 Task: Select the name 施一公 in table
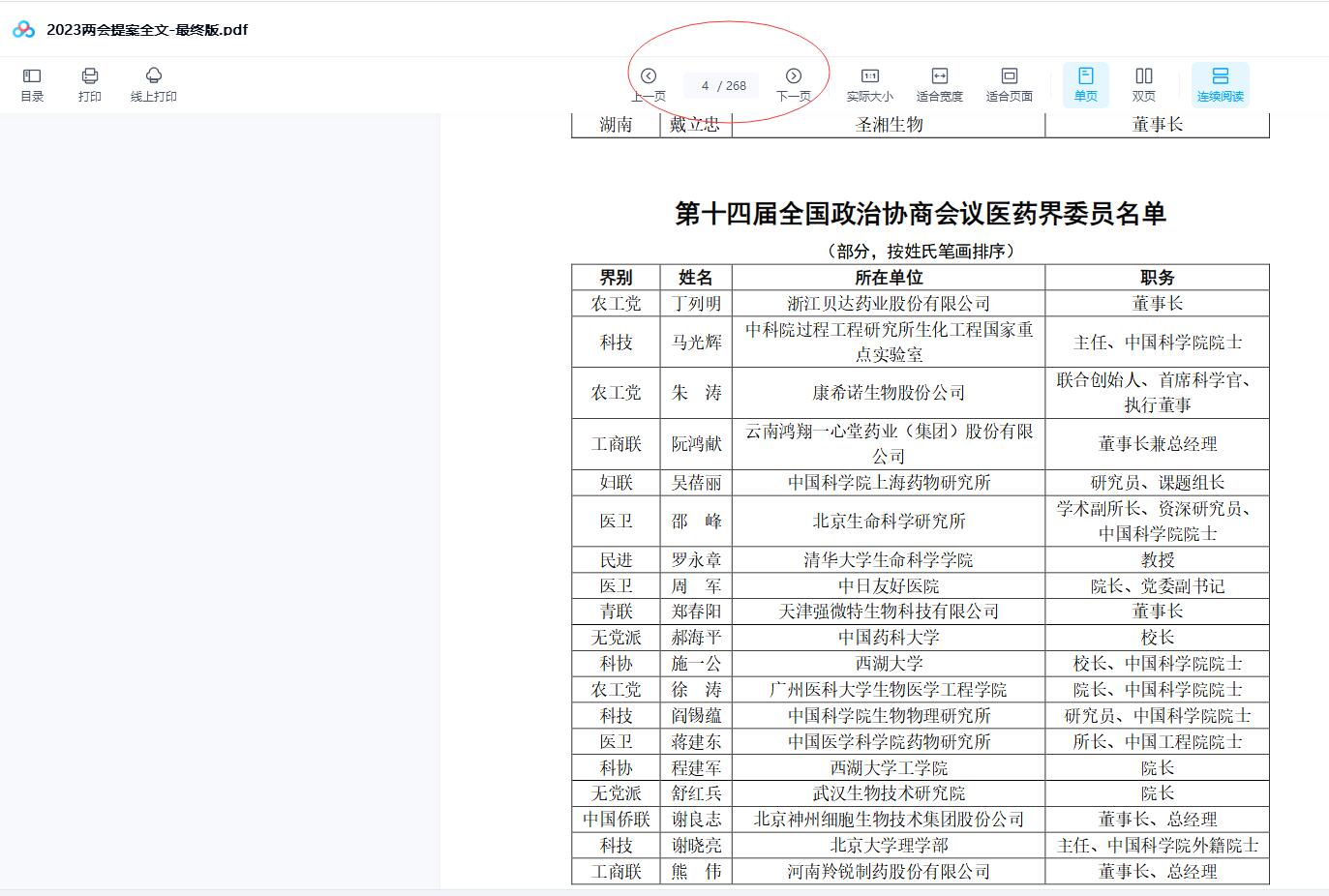point(696,664)
